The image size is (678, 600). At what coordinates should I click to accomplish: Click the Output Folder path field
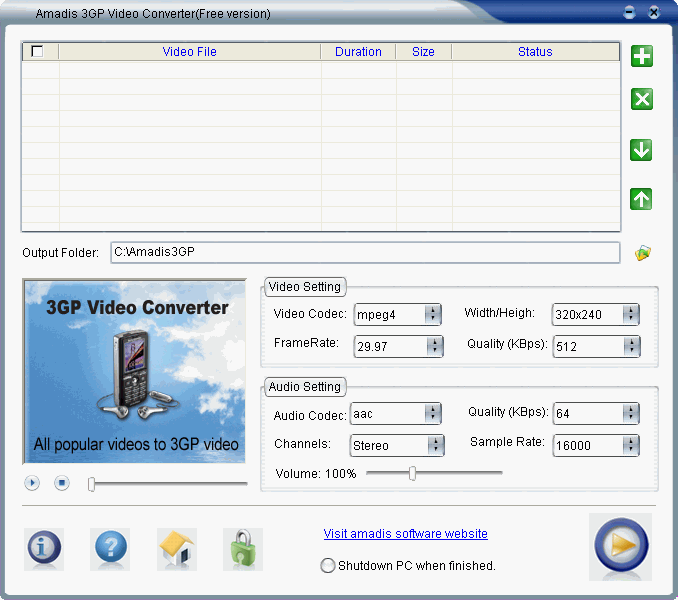(364, 252)
